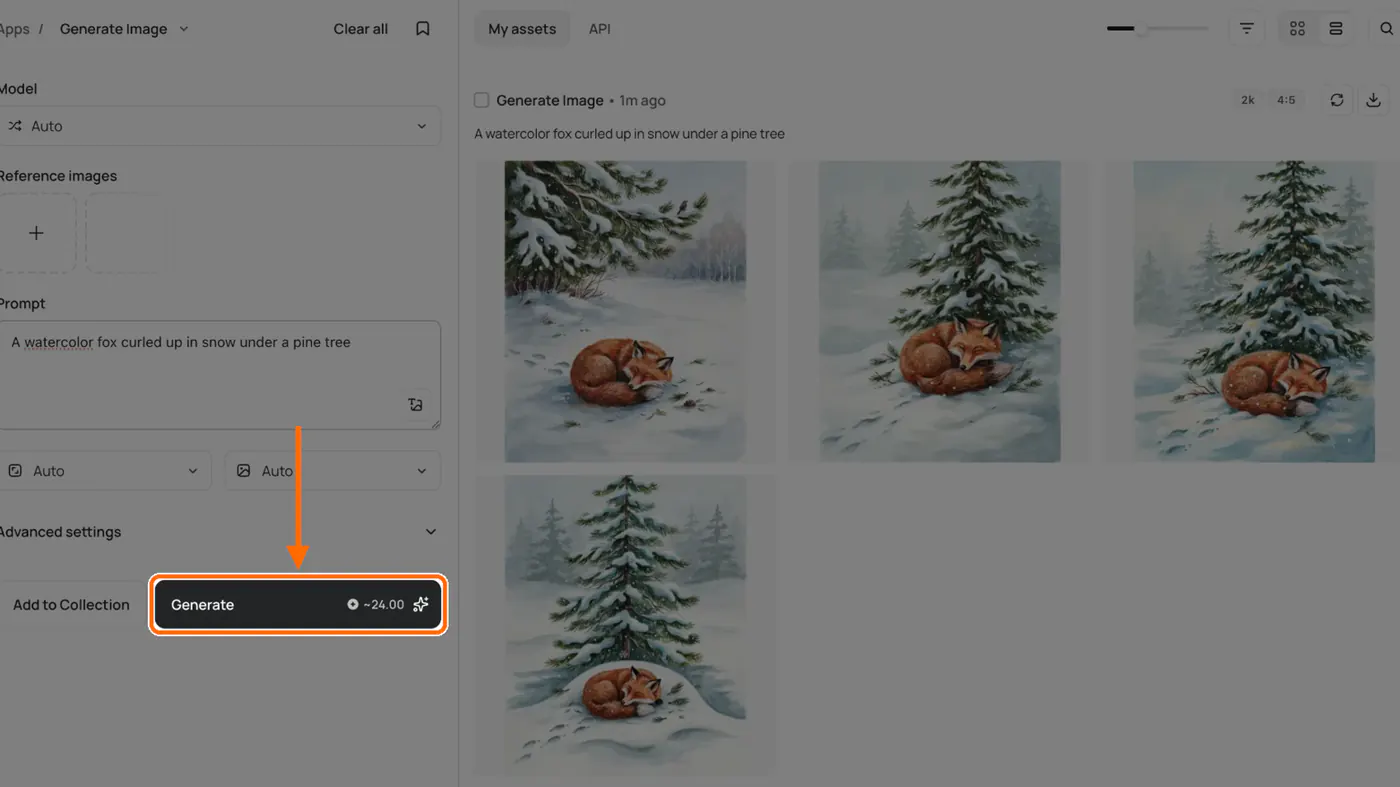Click the empty second reference image slot
Viewport: 1400px width, 787px height.
coord(125,233)
